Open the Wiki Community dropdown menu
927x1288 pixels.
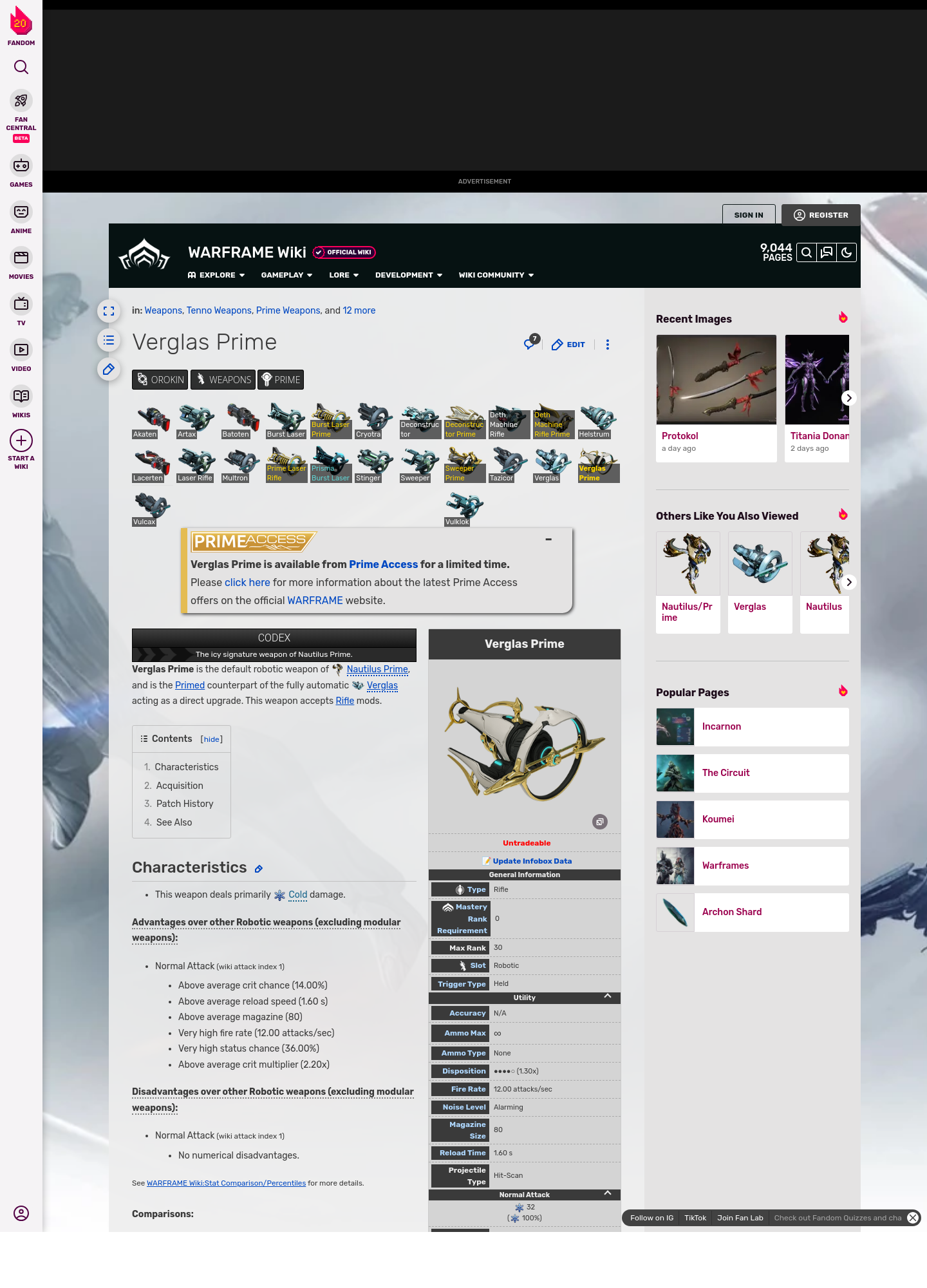pyautogui.click(x=496, y=275)
